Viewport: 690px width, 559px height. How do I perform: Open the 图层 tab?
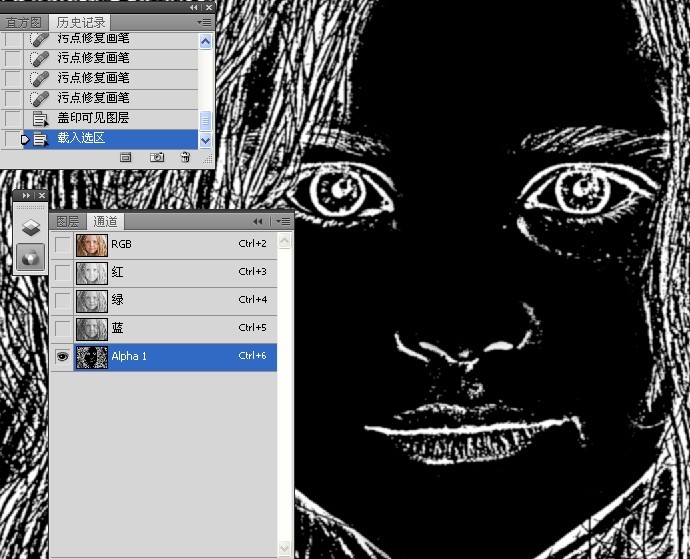[67, 221]
